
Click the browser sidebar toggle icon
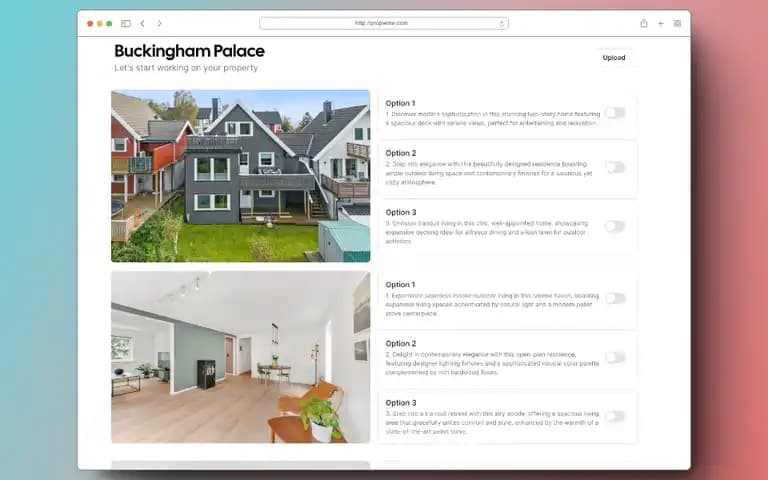point(126,24)
